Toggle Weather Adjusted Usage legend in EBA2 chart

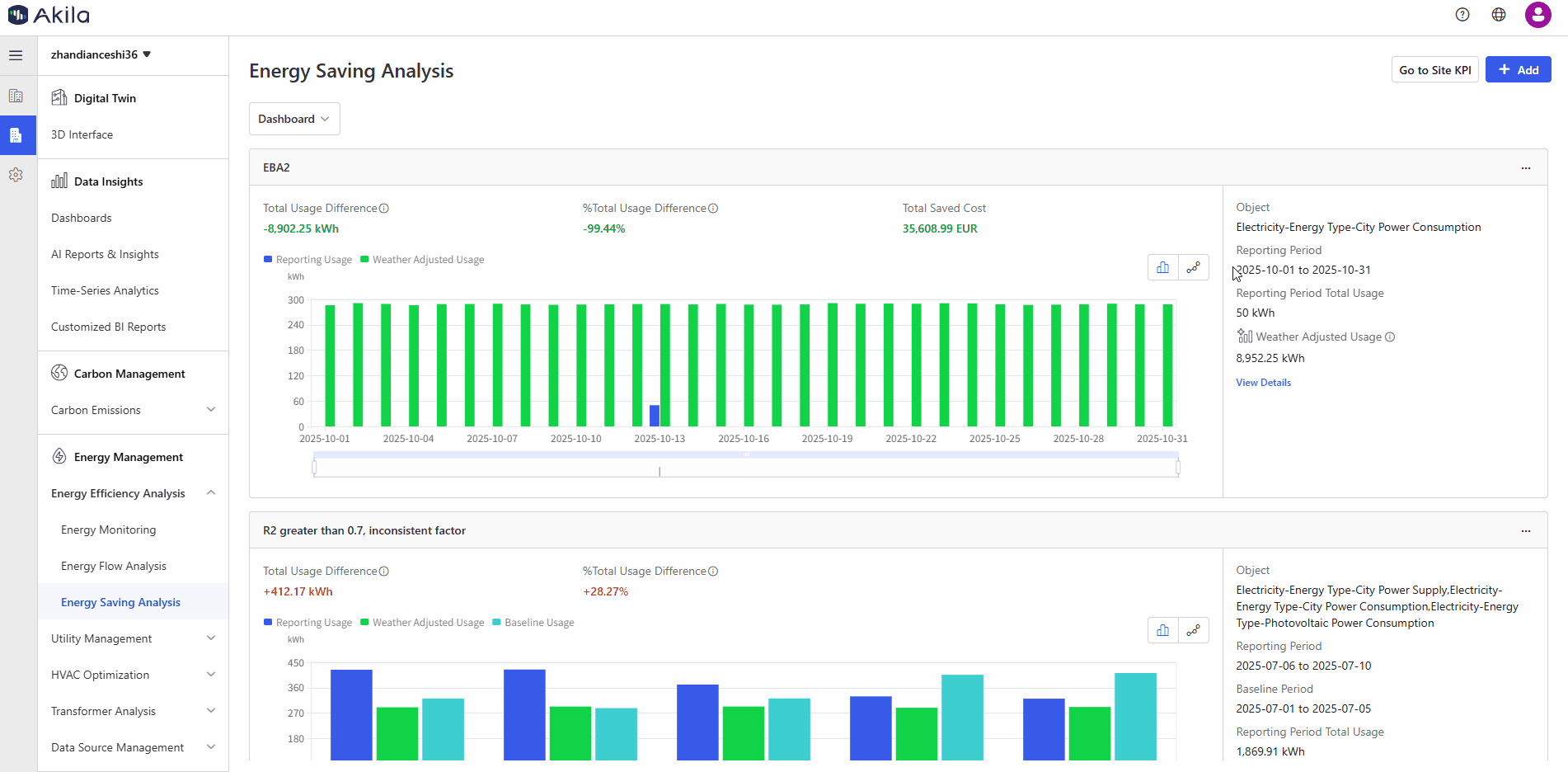point(422,260)
